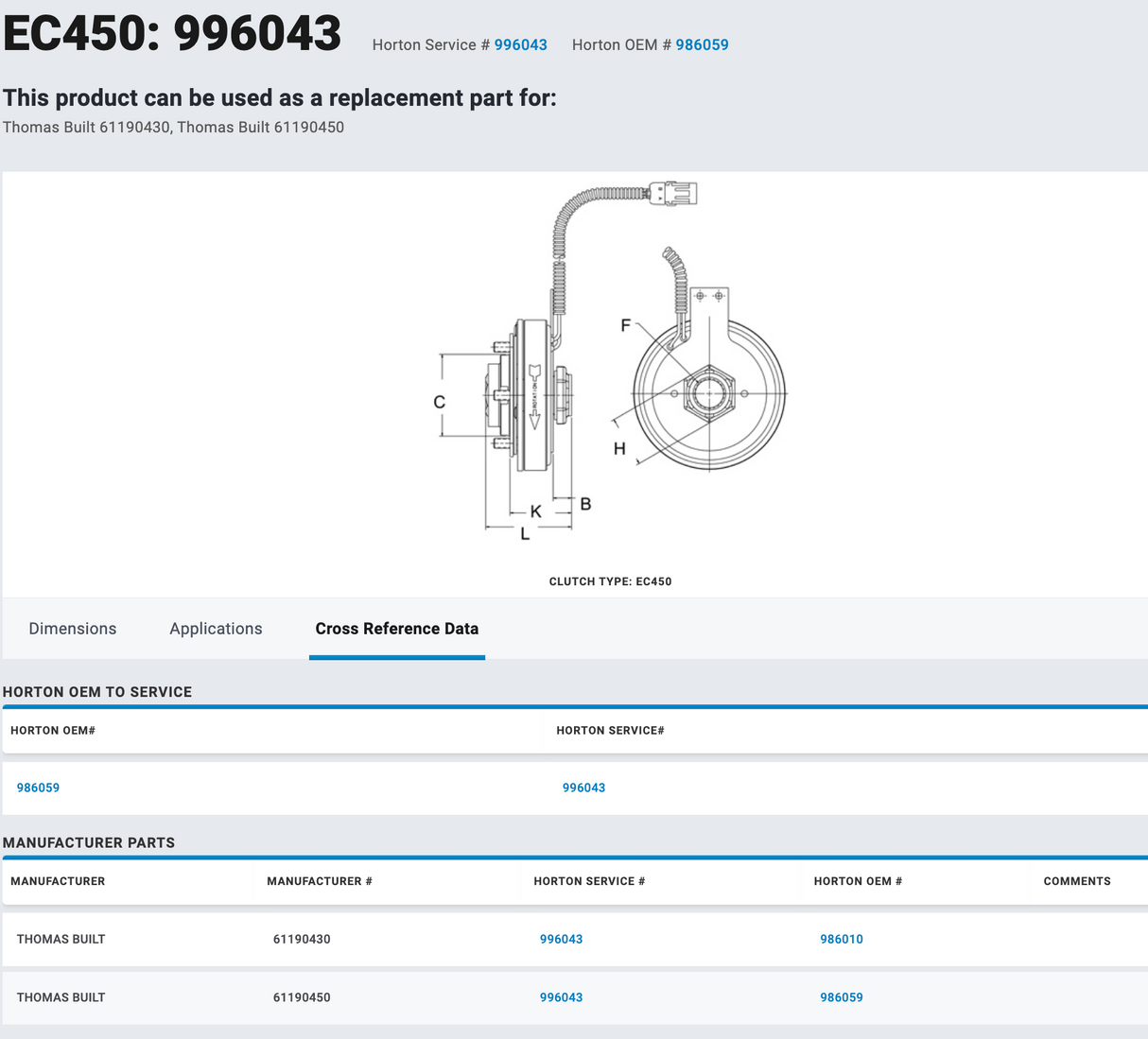Open the 986010 Horton OEM link
This screenshot has width=1148, height=1039.
pyautogui.click(x=841, y=939)
